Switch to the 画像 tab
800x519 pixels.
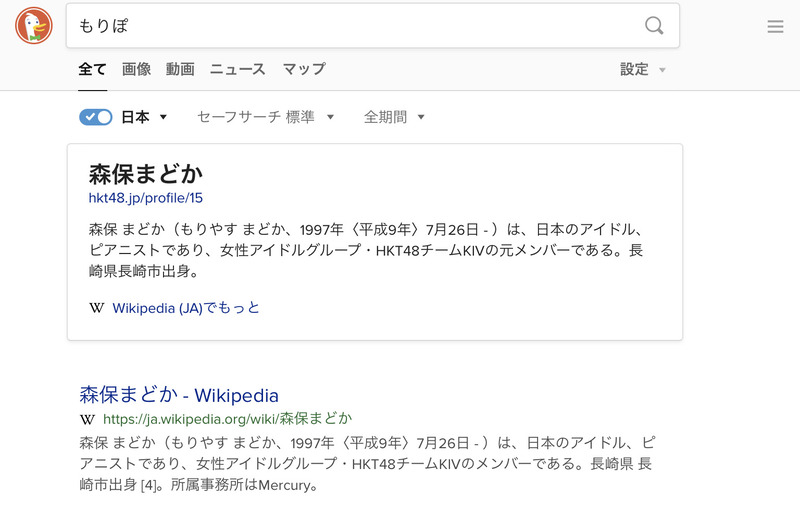(x=136, y=69)
